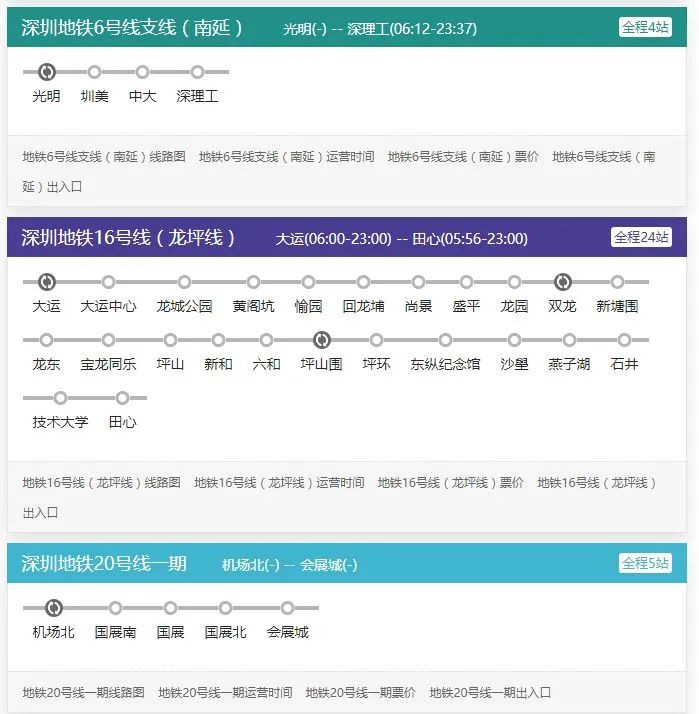Click the 黄阁坑 station circle
This screenshot has width=699, height=714.
point(253,282)
